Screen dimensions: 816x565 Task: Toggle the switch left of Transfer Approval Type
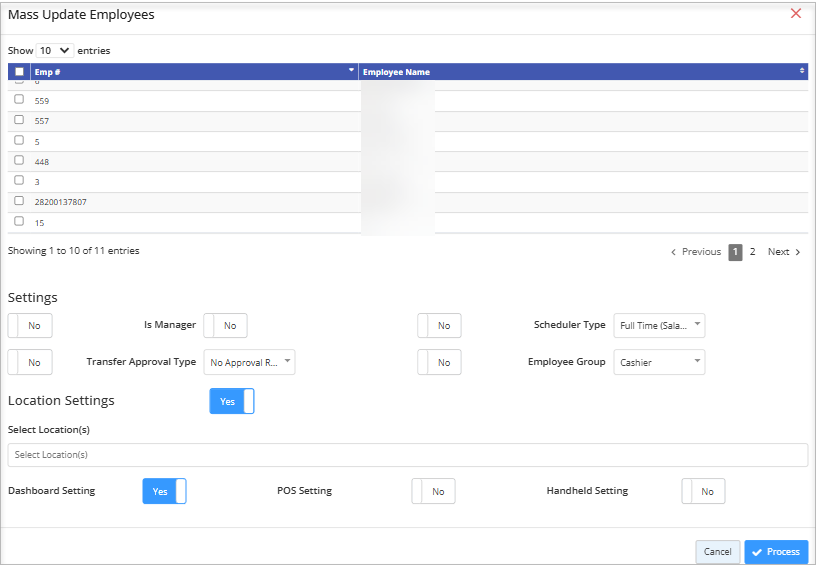coord(30,362)
